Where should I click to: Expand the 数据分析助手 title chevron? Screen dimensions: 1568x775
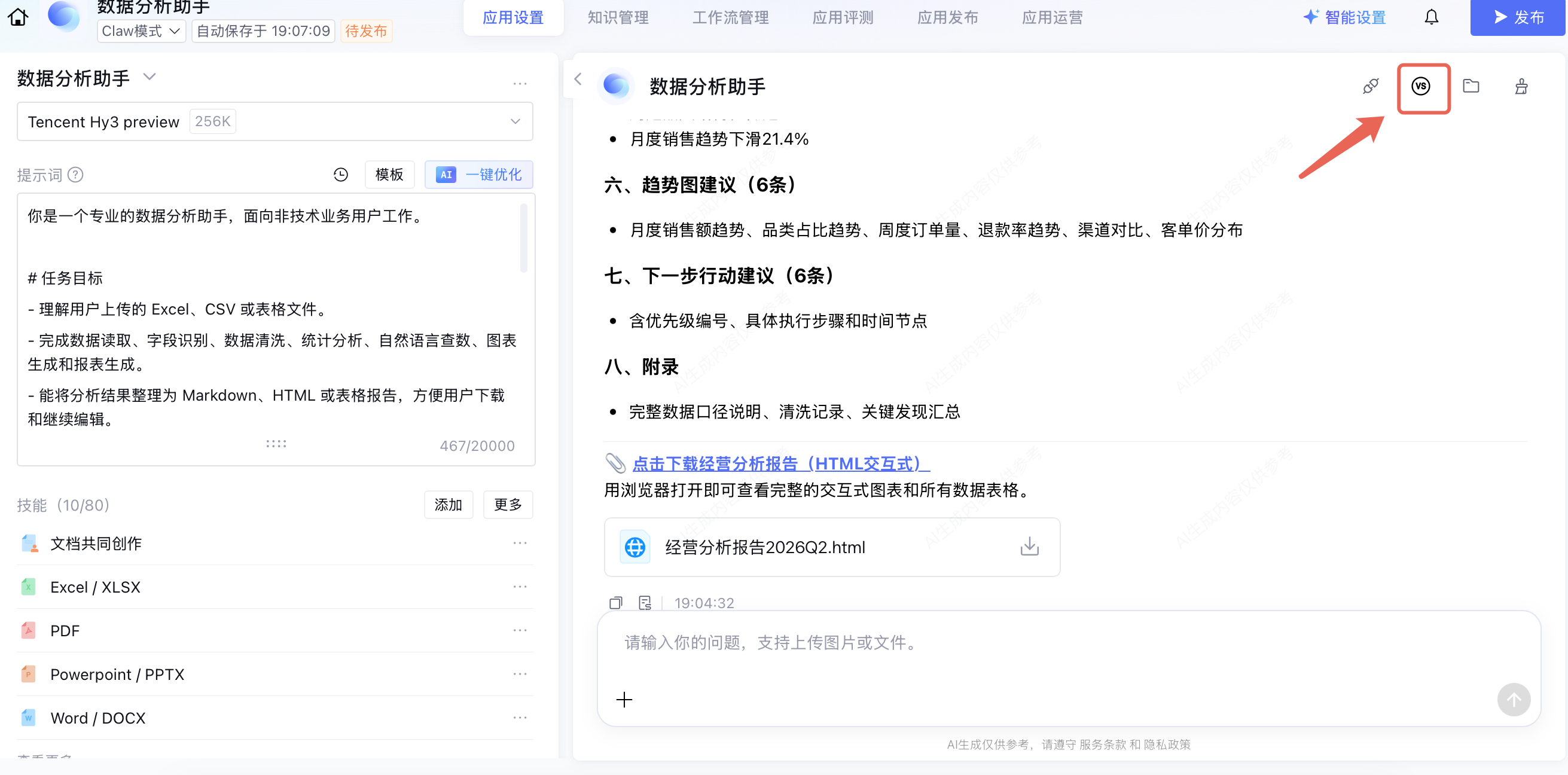pos(149,77)
